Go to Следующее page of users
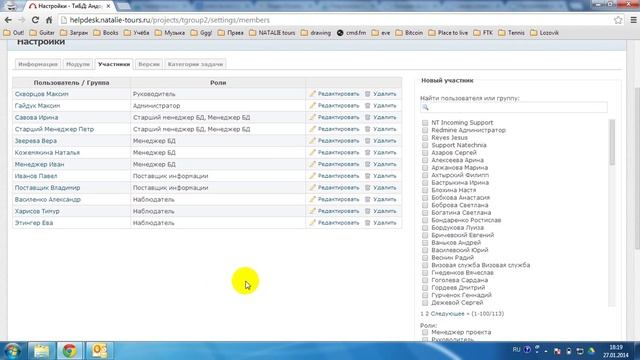Image resolution: width=640 pixels, height=360 pixels. [x=448, y=314]
